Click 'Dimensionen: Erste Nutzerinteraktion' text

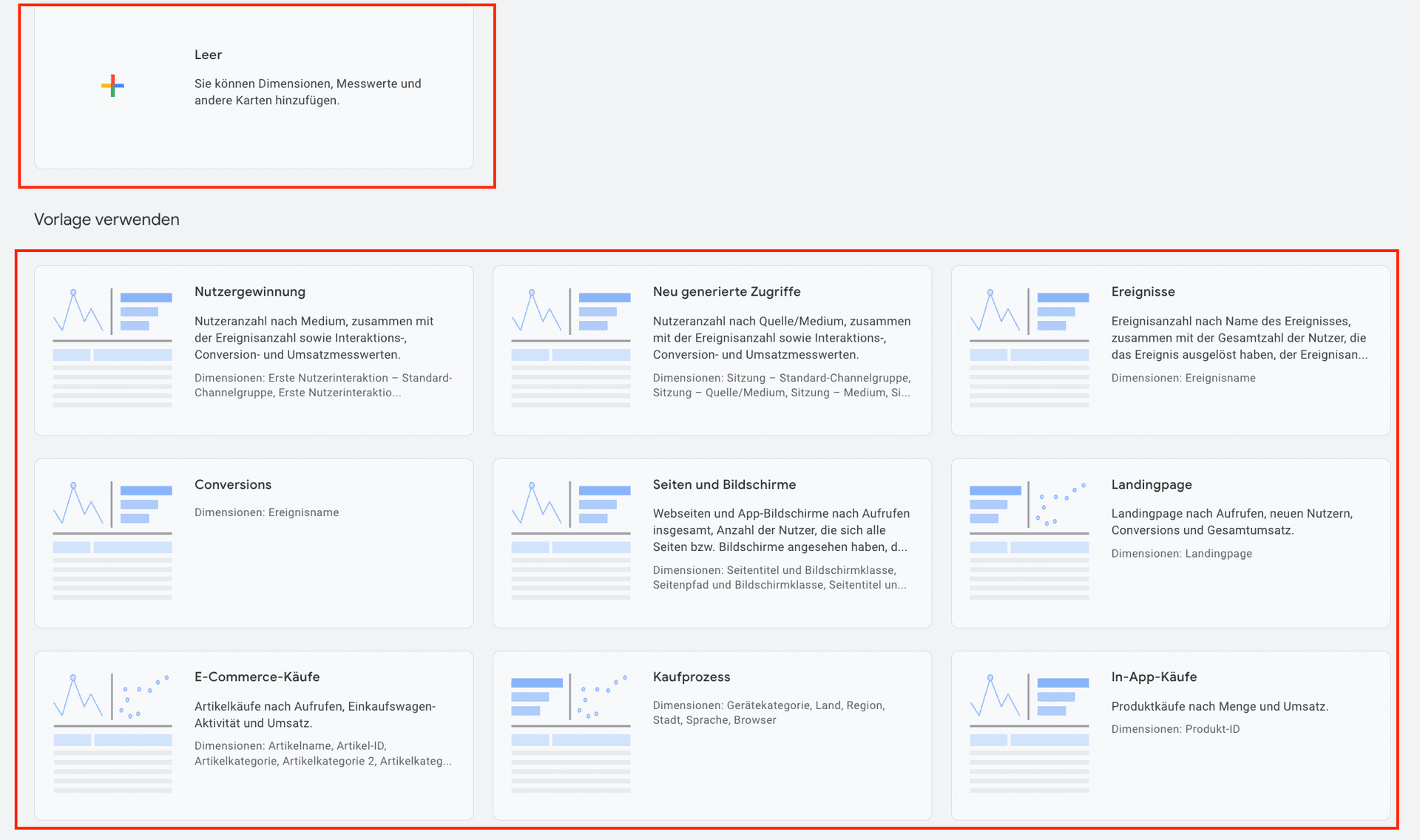323,385
